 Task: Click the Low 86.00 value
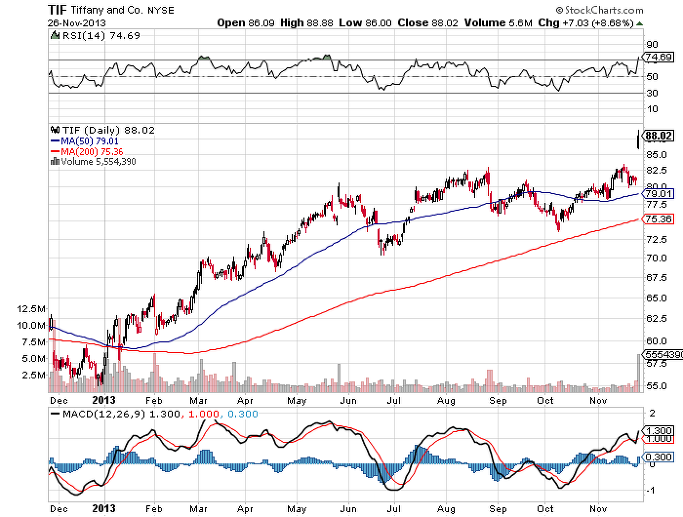365,23
